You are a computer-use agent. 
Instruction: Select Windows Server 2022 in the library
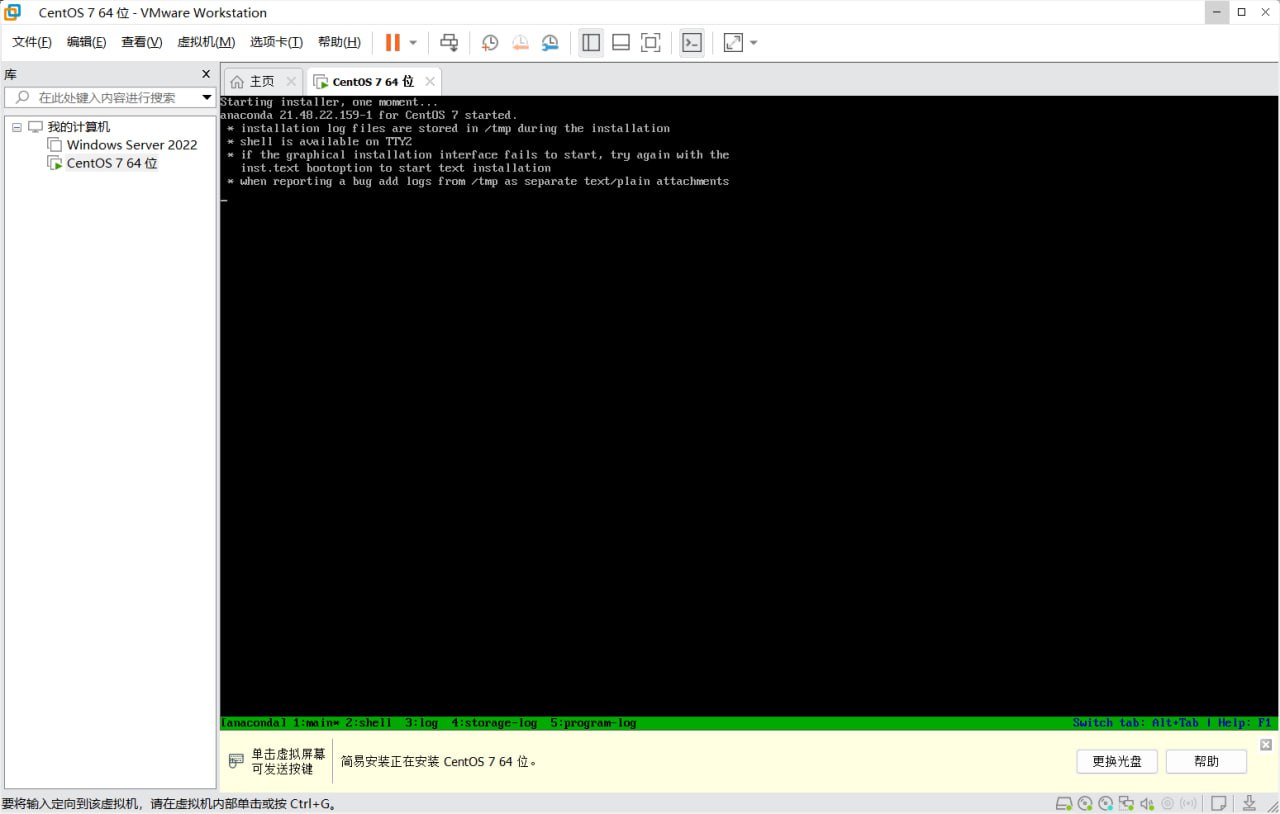click(132, 144)
